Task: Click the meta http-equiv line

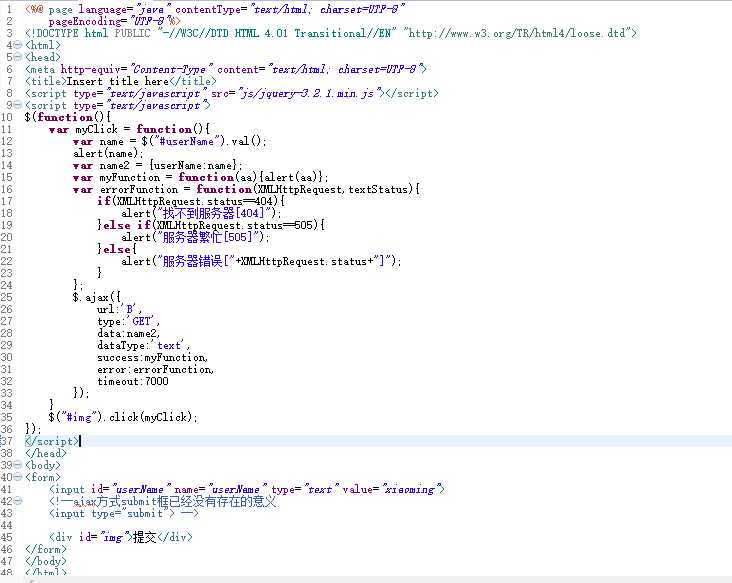Action: click(225, 70)
